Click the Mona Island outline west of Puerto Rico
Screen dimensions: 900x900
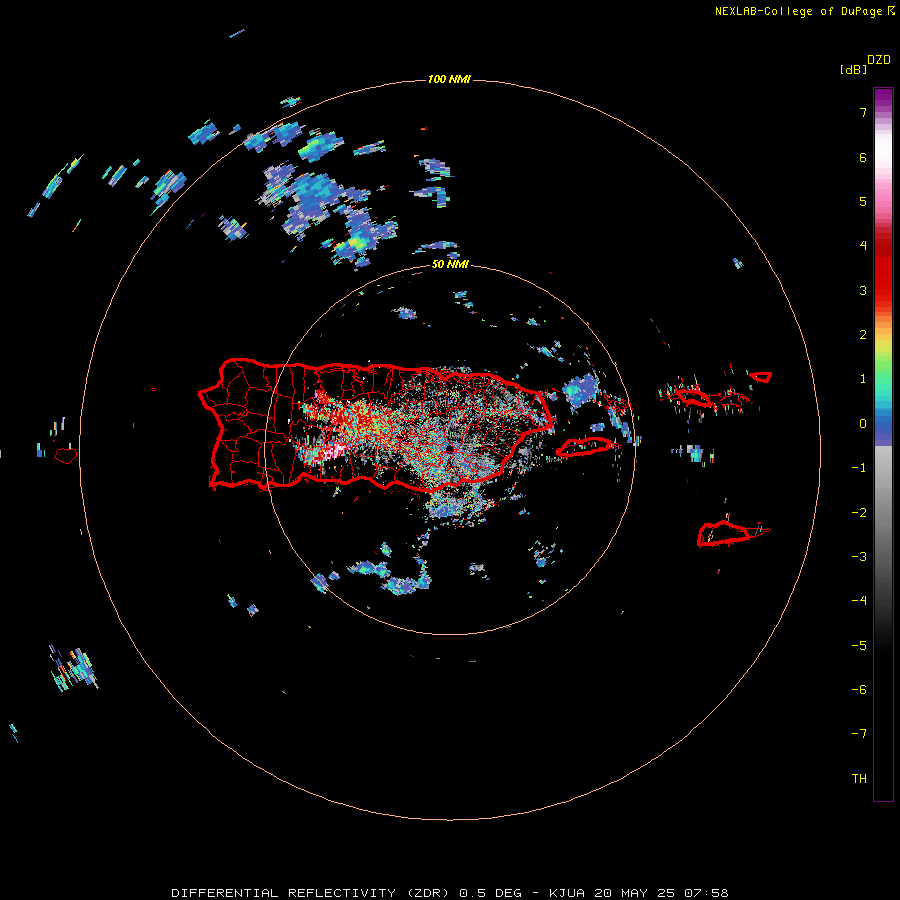click(66, 456)
